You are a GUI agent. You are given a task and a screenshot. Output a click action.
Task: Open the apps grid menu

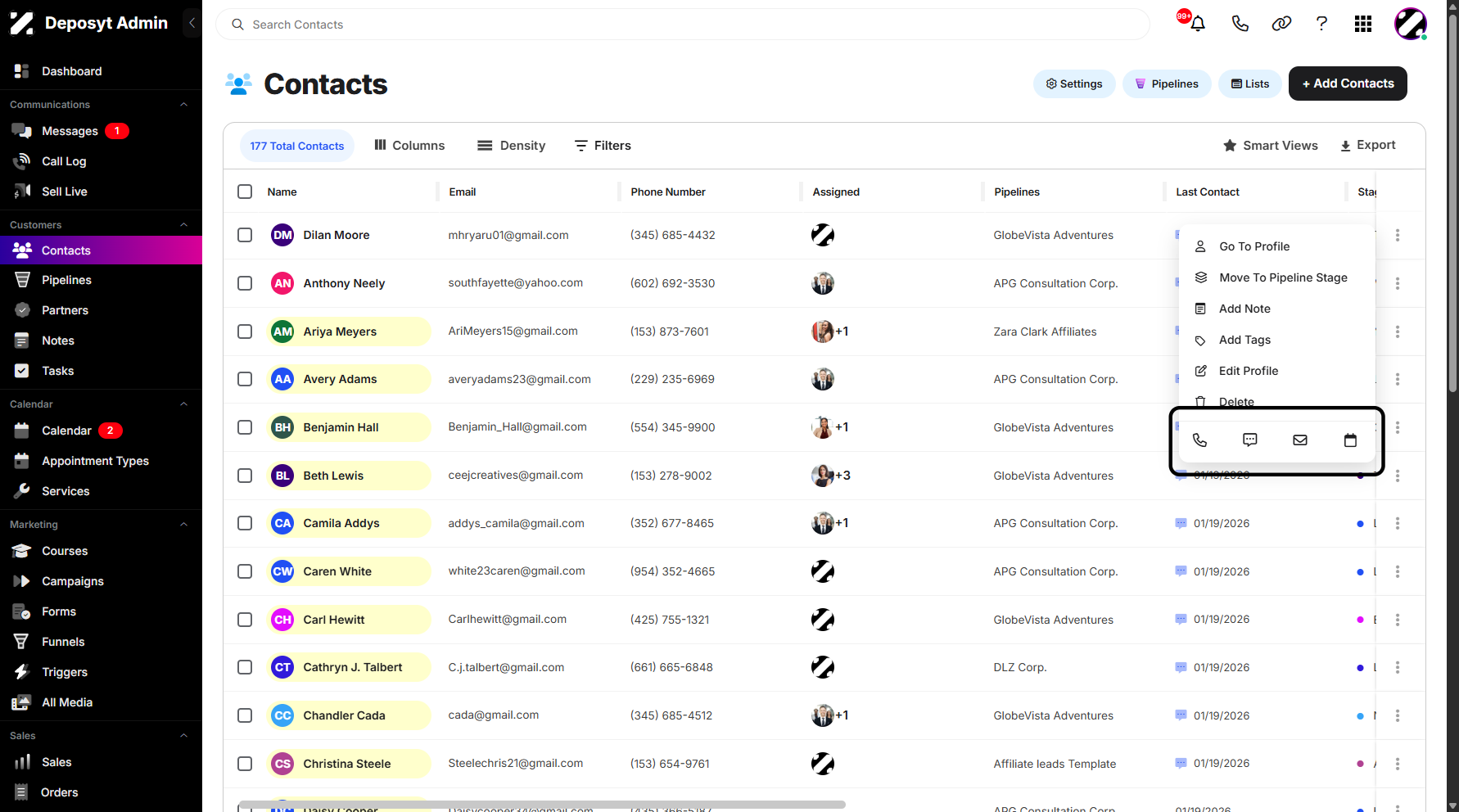[x=1363, y=24]
